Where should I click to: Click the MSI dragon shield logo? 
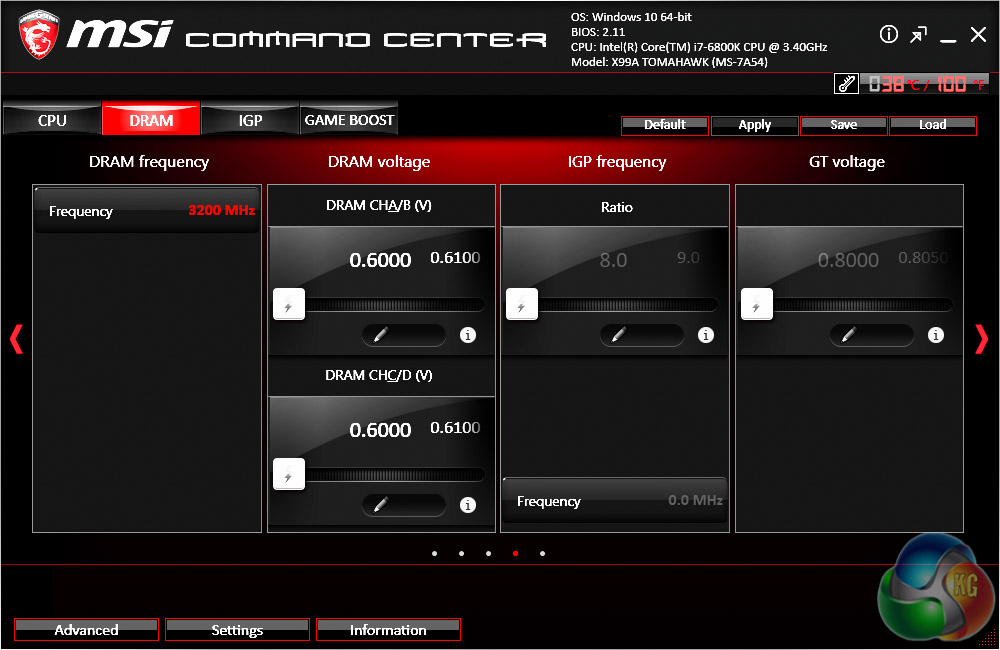39,34
